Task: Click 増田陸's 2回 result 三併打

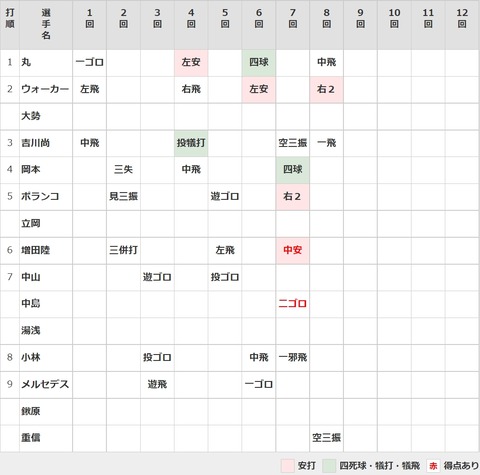Action: click(x=124, y=250)
